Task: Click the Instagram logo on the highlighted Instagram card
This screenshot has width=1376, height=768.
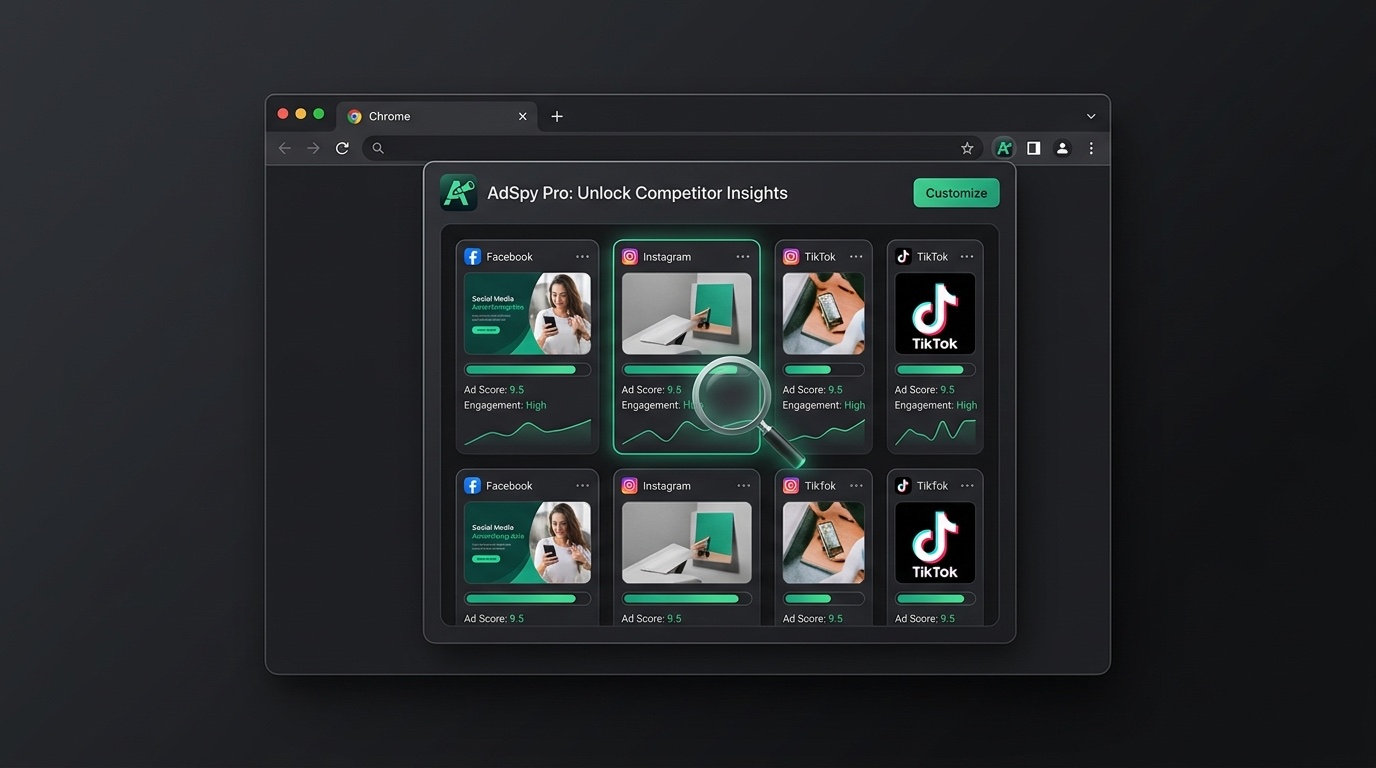Action: pyautogui.click(x=630, y=257)
